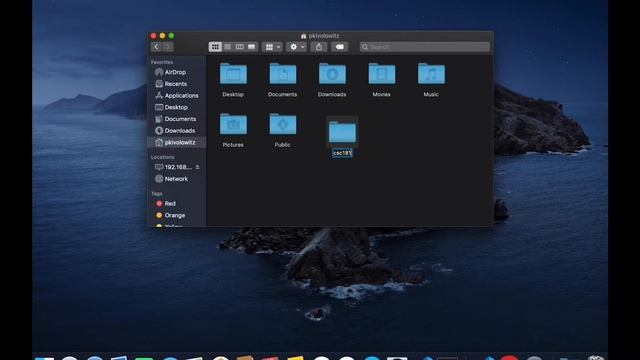This screenshot has height=360, width=640.
Task: Click the Music folder label
Action: point(431,94)
